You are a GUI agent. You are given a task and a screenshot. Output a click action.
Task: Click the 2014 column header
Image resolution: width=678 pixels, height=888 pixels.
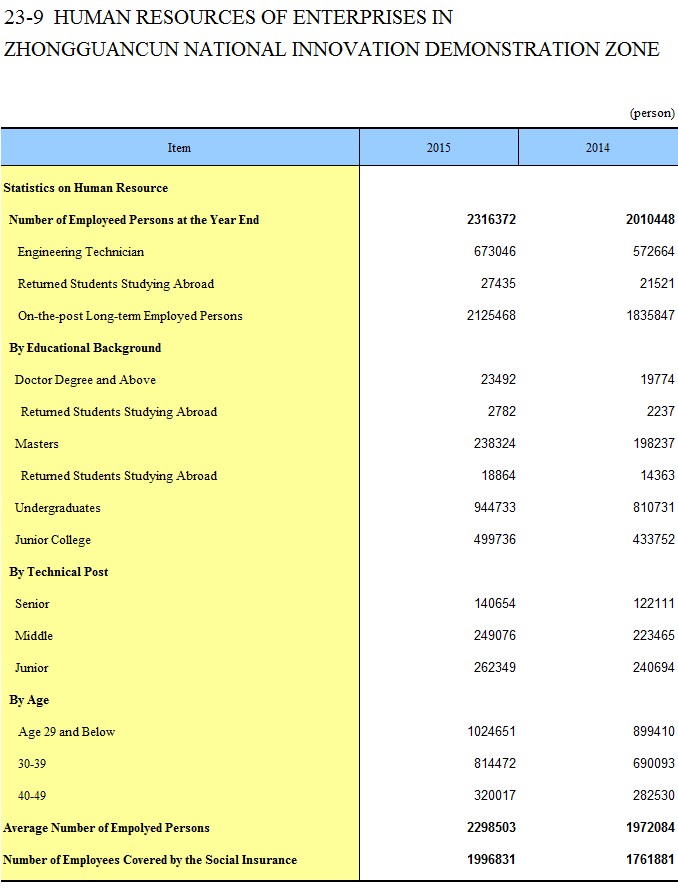598,148
